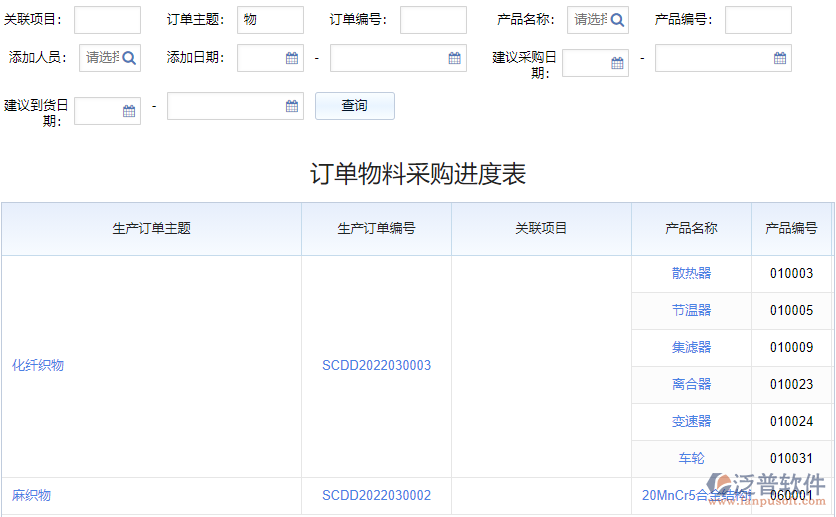Focus the 关联项目 input field
This screenshot has width=836, height=517.
[107, 20]
